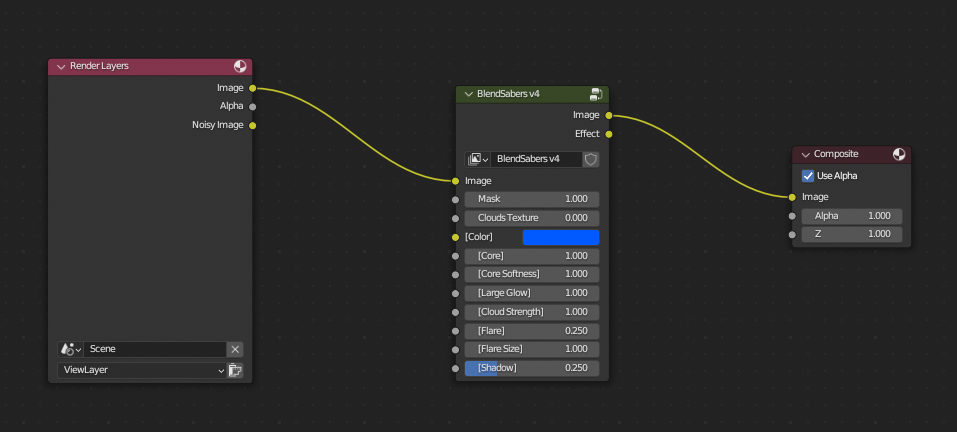Collapse the BlendSabers v4 node
Image resolution: width=957 pixels, height=432 pixels.
[468, 94]
